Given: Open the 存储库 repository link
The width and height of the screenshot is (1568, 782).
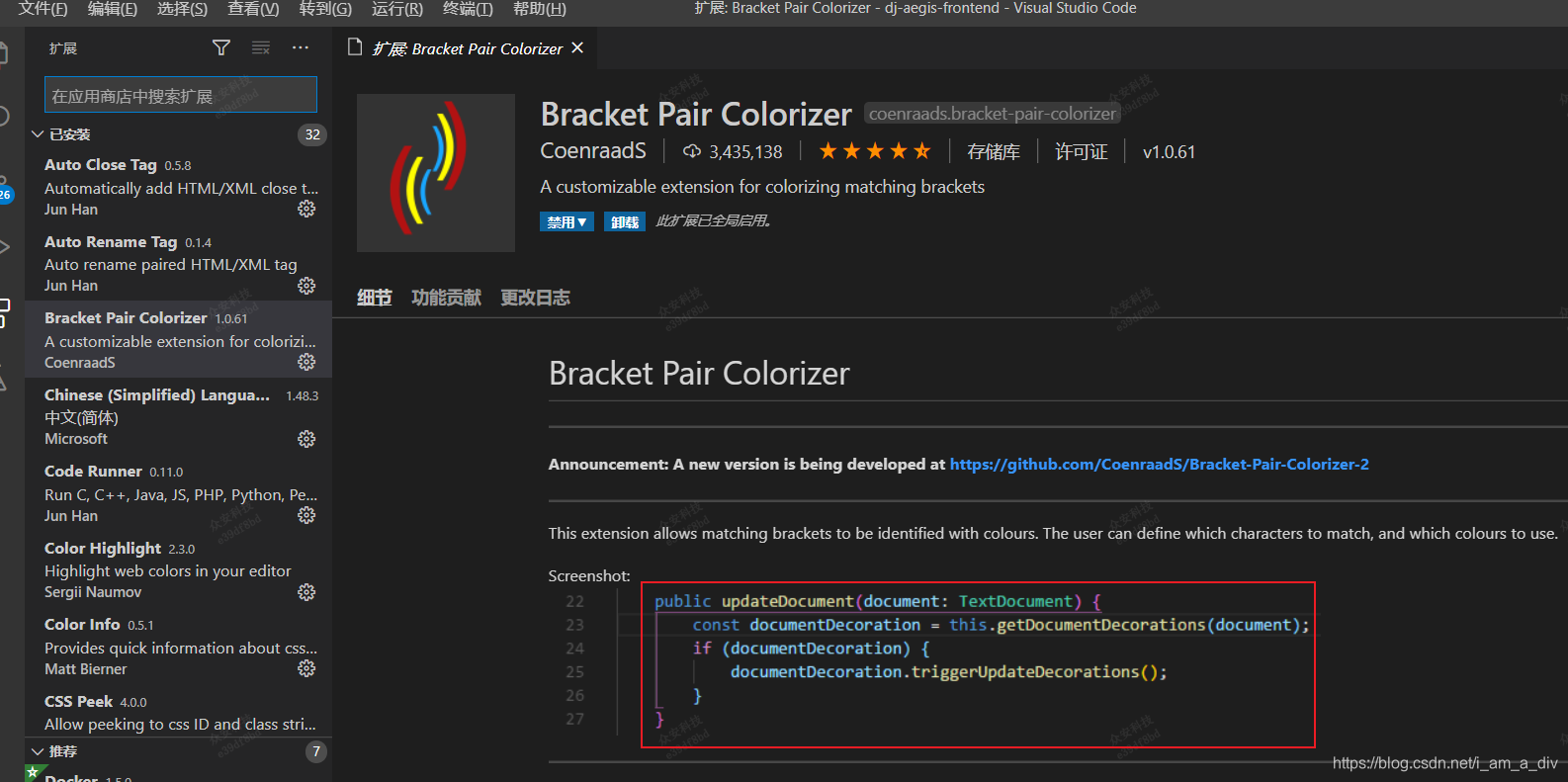Looking at the screenshot, I should [993, 151].
